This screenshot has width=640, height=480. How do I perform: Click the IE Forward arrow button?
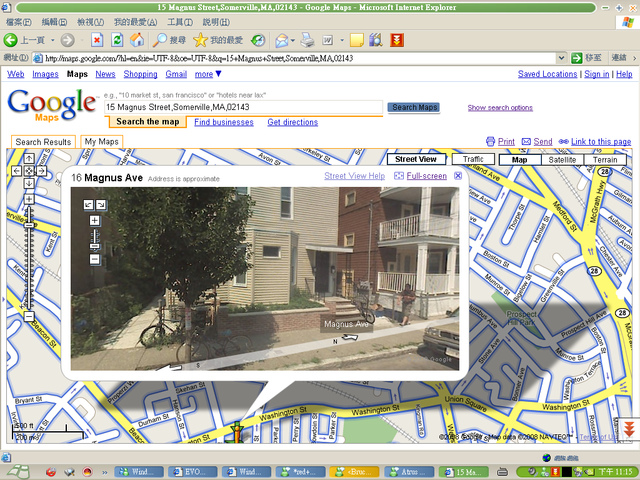(x=68, y=40)
